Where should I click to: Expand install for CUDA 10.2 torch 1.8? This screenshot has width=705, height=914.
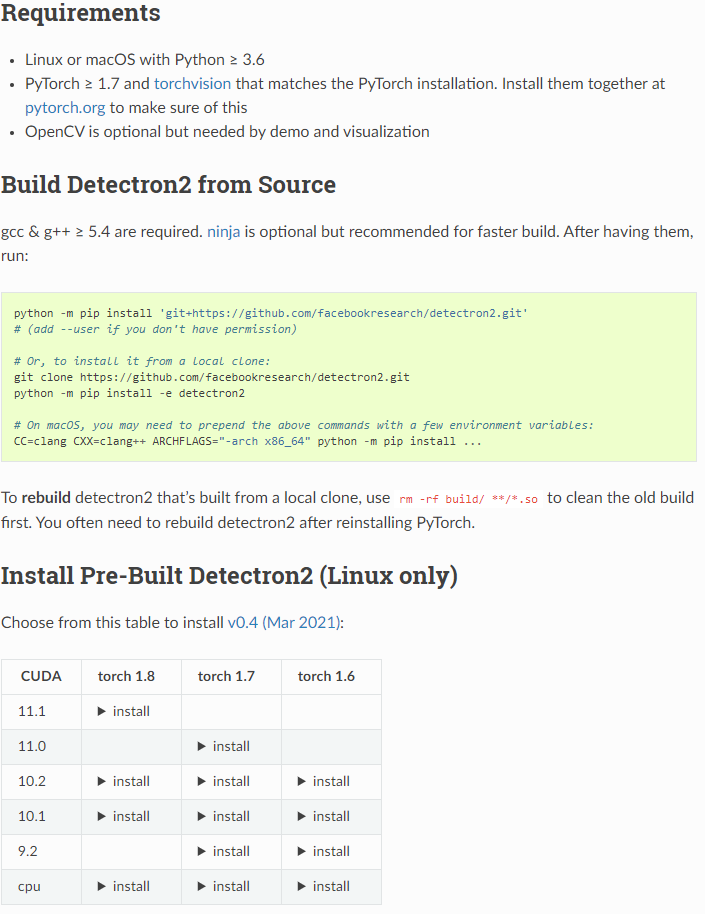(x=123, y=781)
